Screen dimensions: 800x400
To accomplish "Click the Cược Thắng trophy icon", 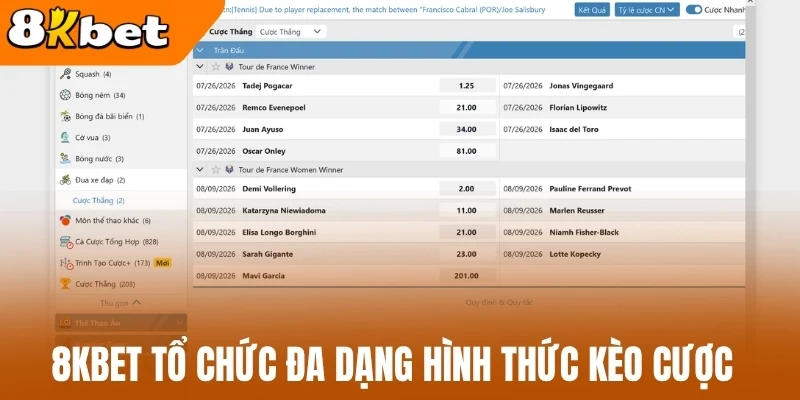I will [x=65, y=284].
